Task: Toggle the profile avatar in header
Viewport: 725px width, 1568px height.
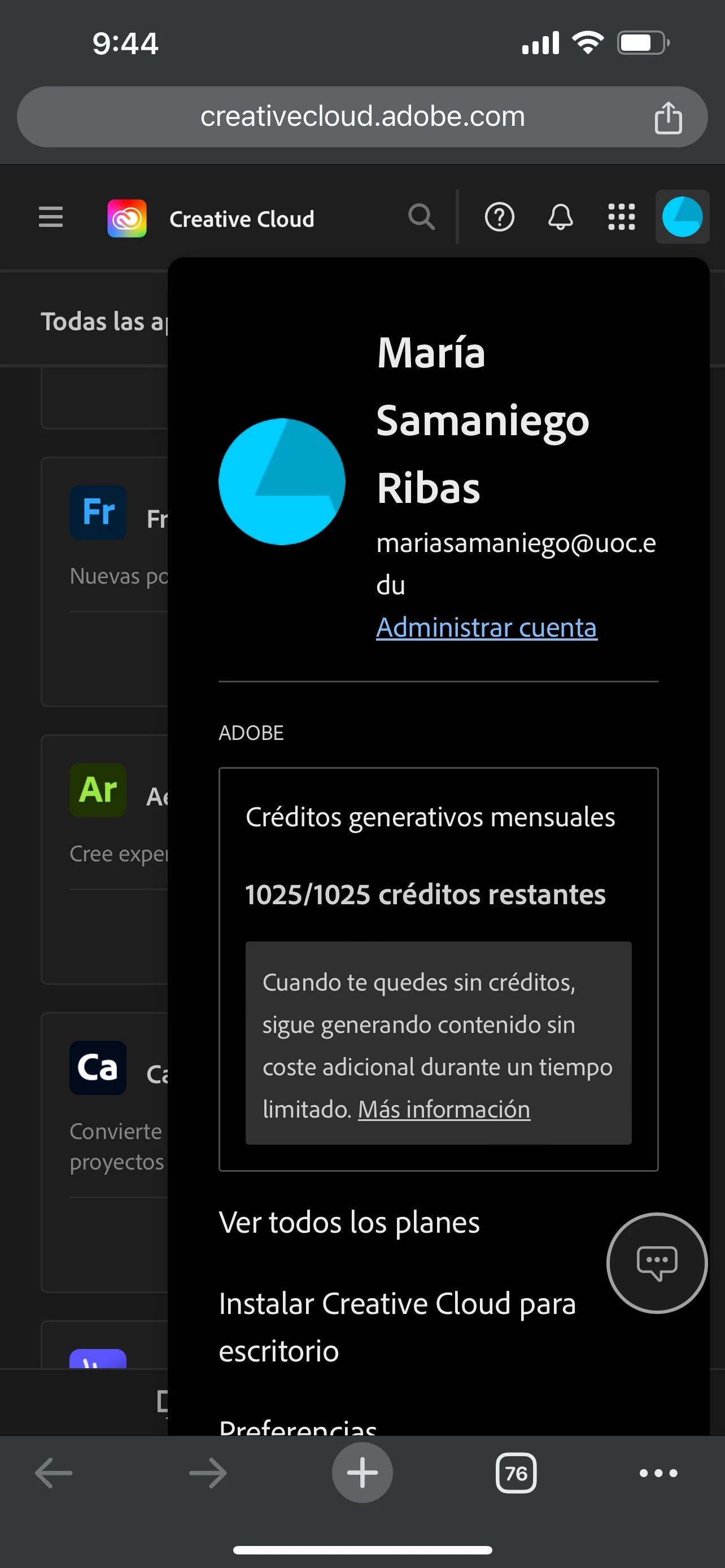Action: pyautogui.click(x=682, y=217)
